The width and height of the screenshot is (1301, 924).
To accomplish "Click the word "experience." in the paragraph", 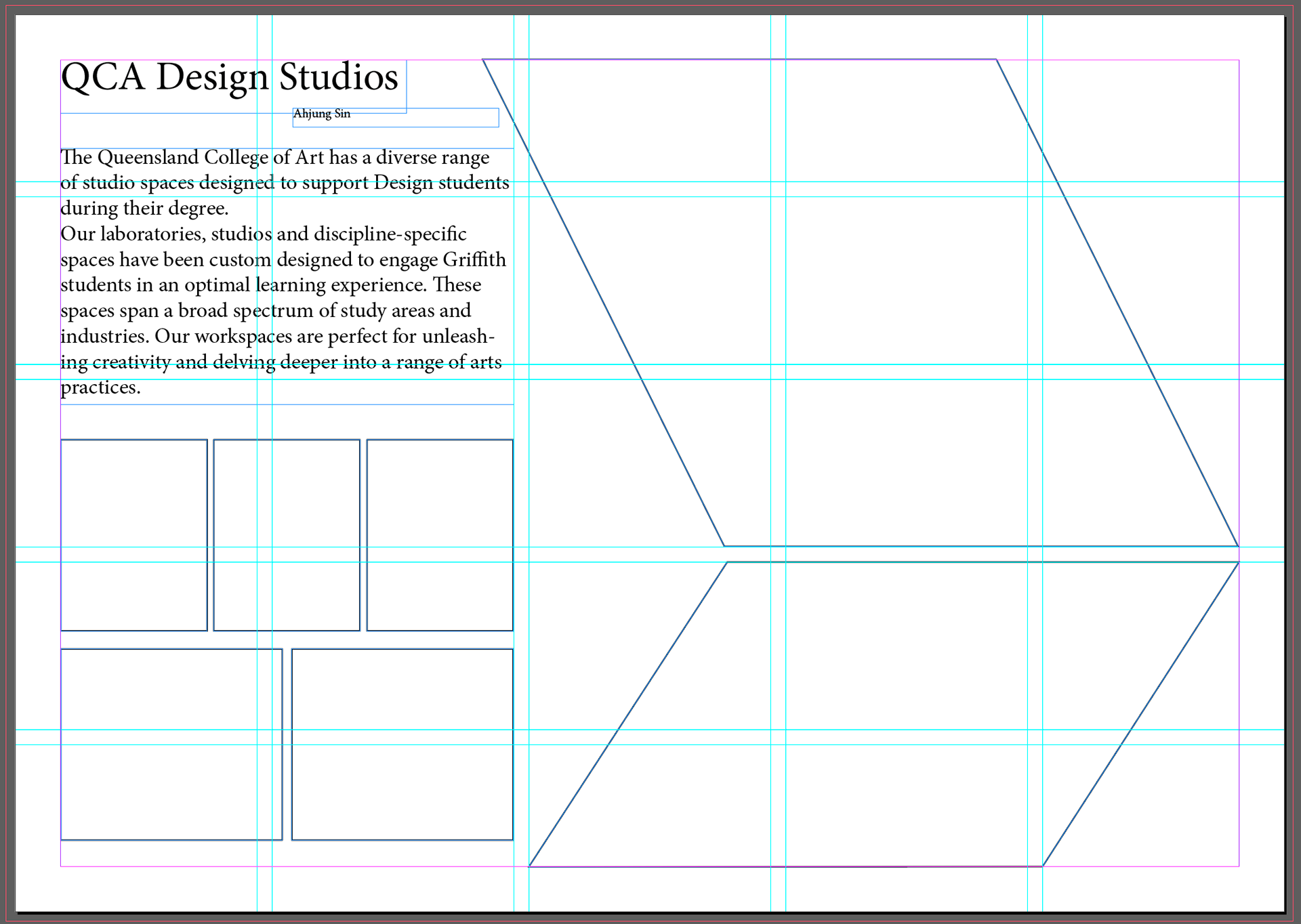I will pyautogui.click(x=379, y=285).
